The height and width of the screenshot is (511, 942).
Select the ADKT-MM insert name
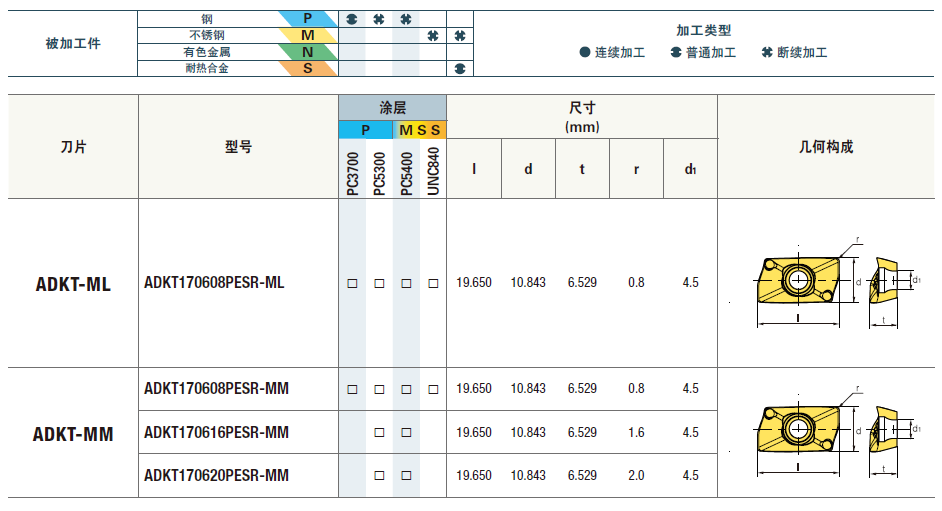pyautogui.click(x=73, y=434)
